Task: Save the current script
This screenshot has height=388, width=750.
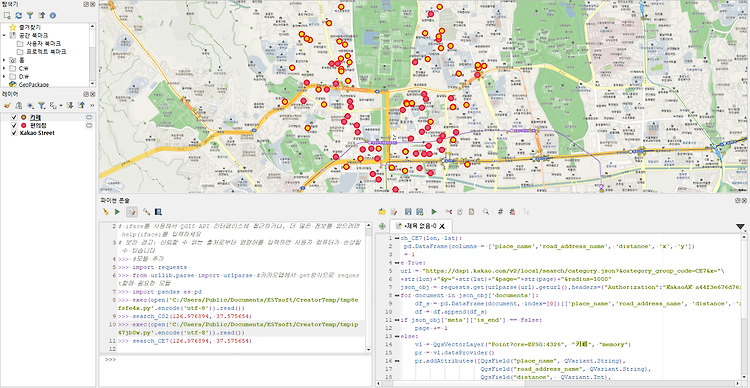Action: [x=408, y=211]
